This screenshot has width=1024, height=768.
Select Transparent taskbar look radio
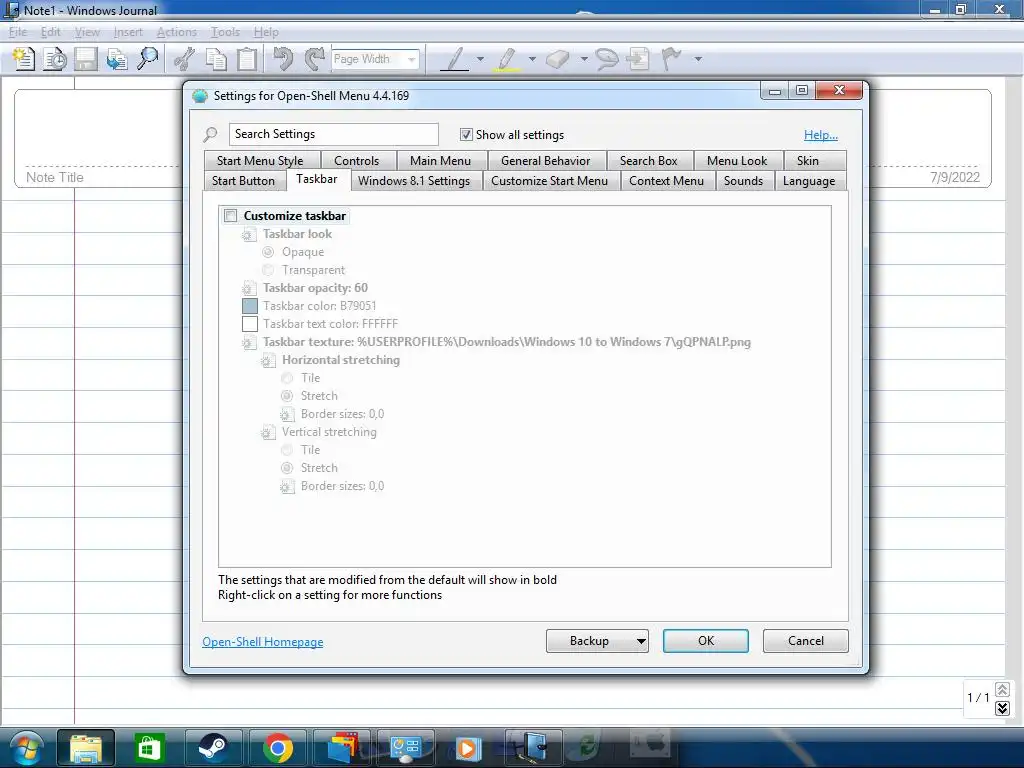pyautogui.click(x=268, y=270)
